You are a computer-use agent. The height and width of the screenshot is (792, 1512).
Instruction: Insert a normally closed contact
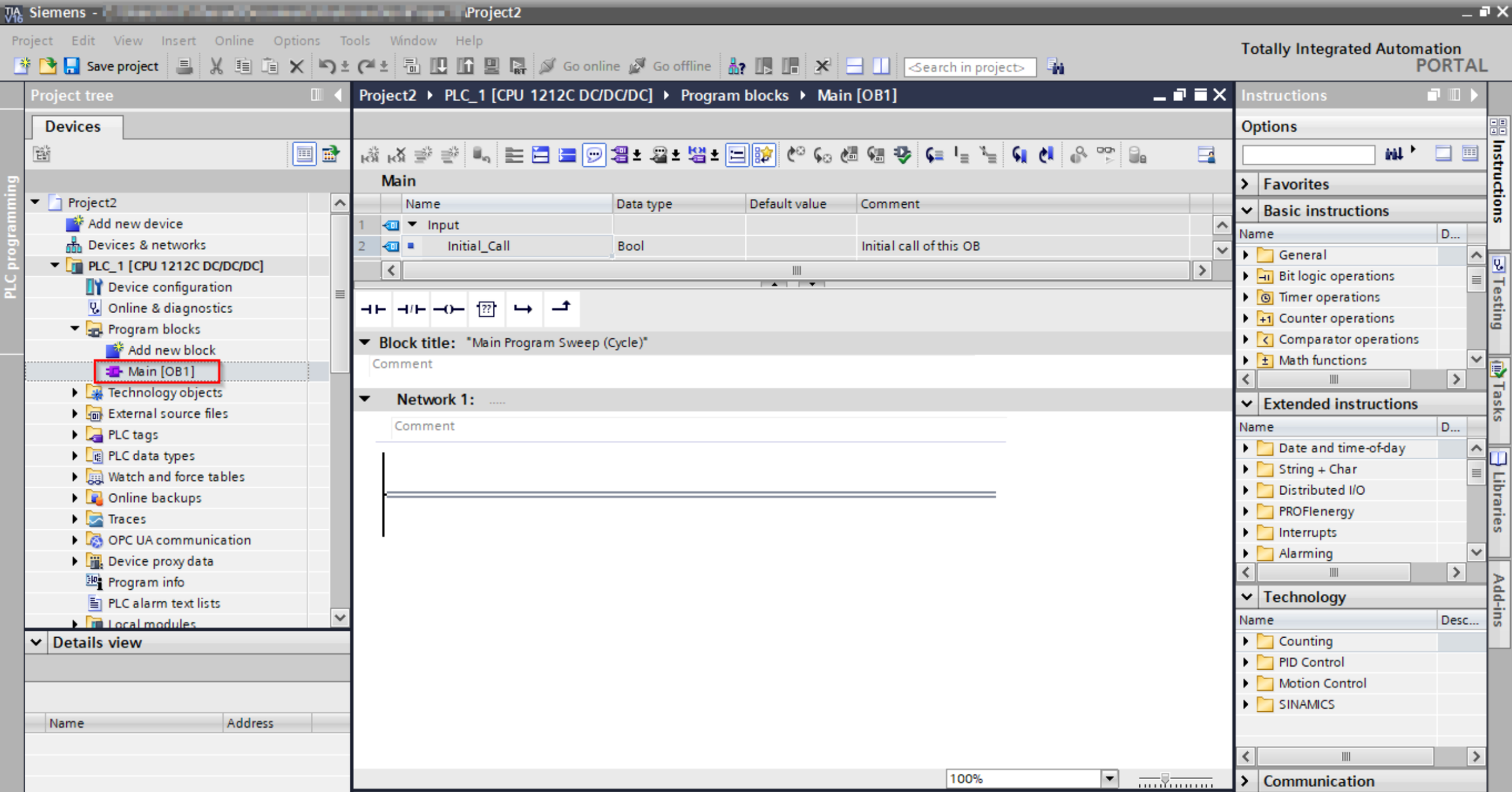click(x=411, y=309)
